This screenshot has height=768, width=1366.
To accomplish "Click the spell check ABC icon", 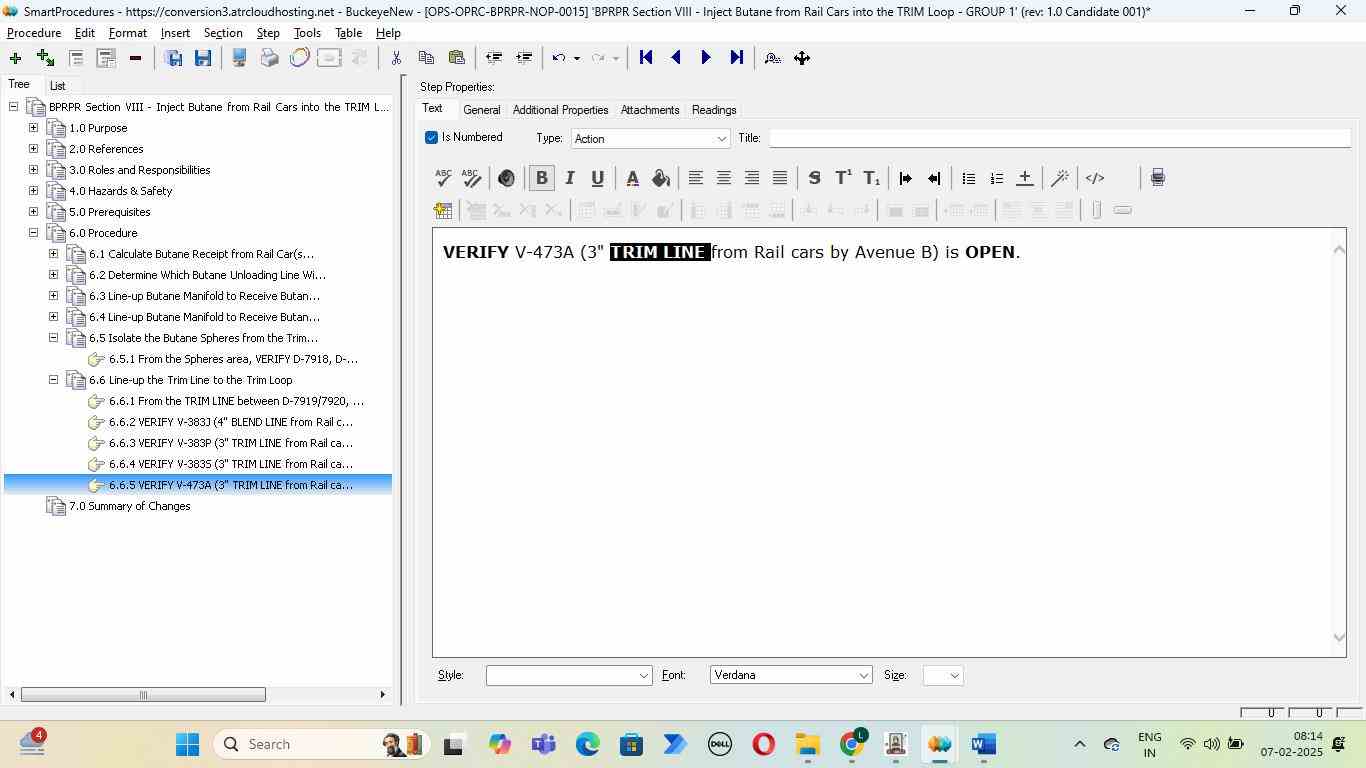I will click(443, 178).
